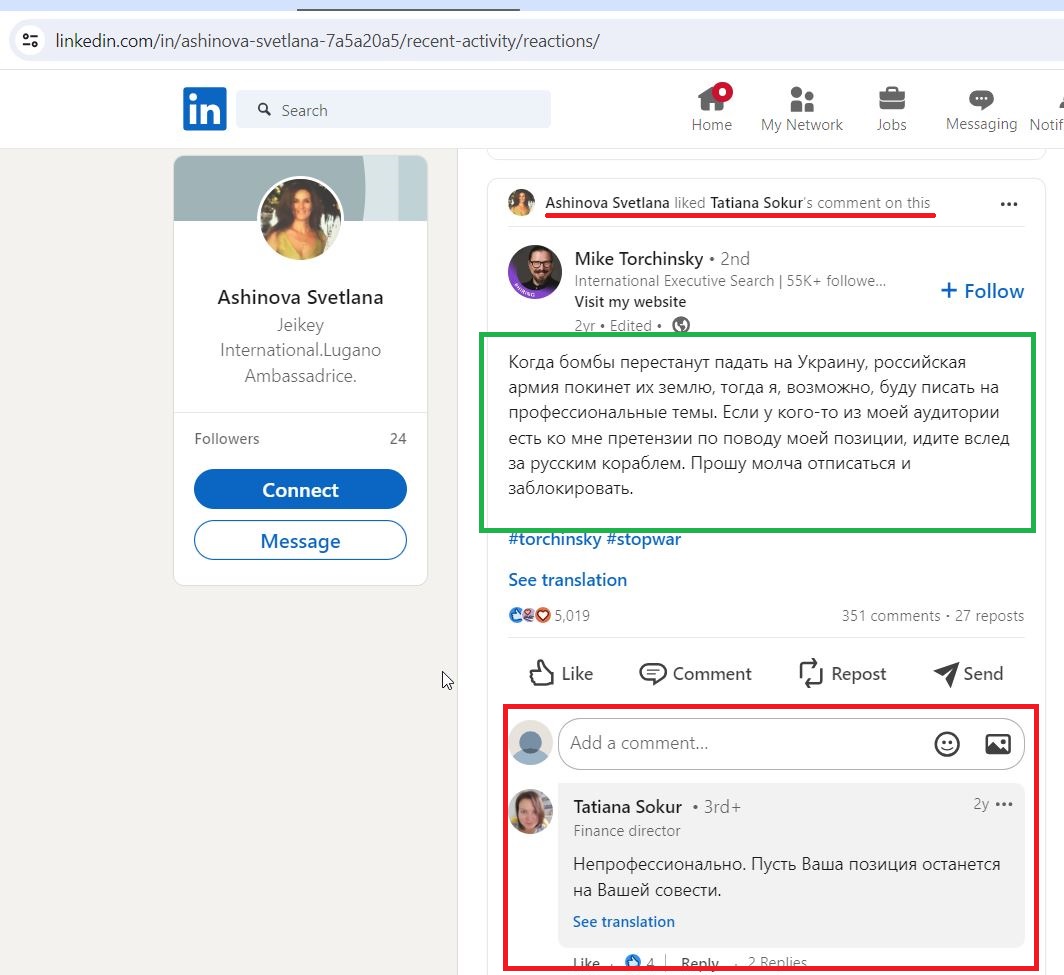The width and height of the screenshot is (1064, 975).
Task: Click Mike Torchinsky's name on the post
Action: pyautogui.click(x=639, y=259)
